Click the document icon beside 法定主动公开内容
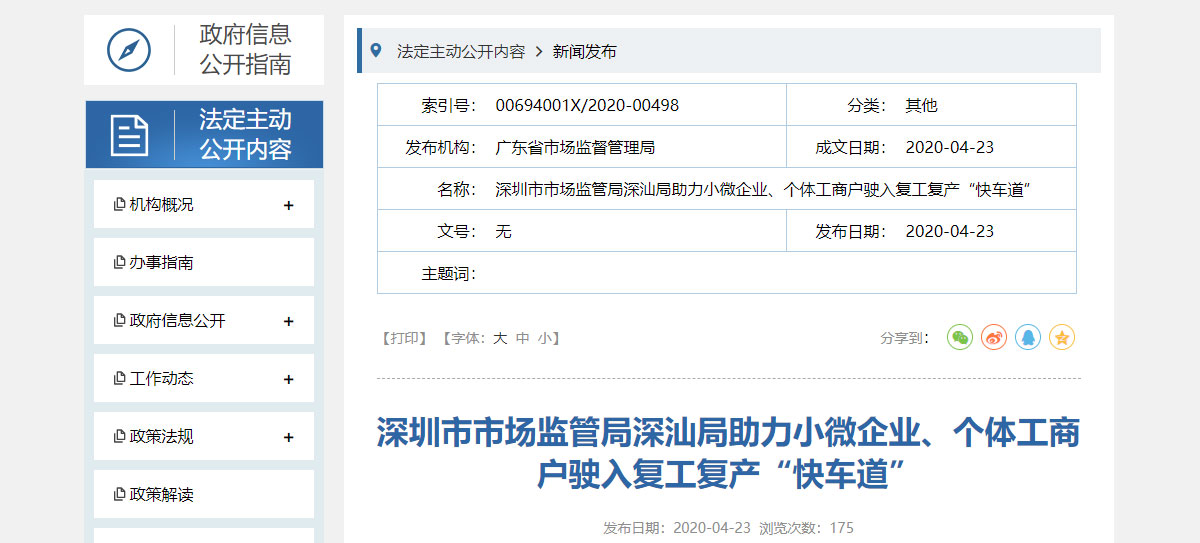This screenshot has height=543, width=1200. tap(129, 135)
